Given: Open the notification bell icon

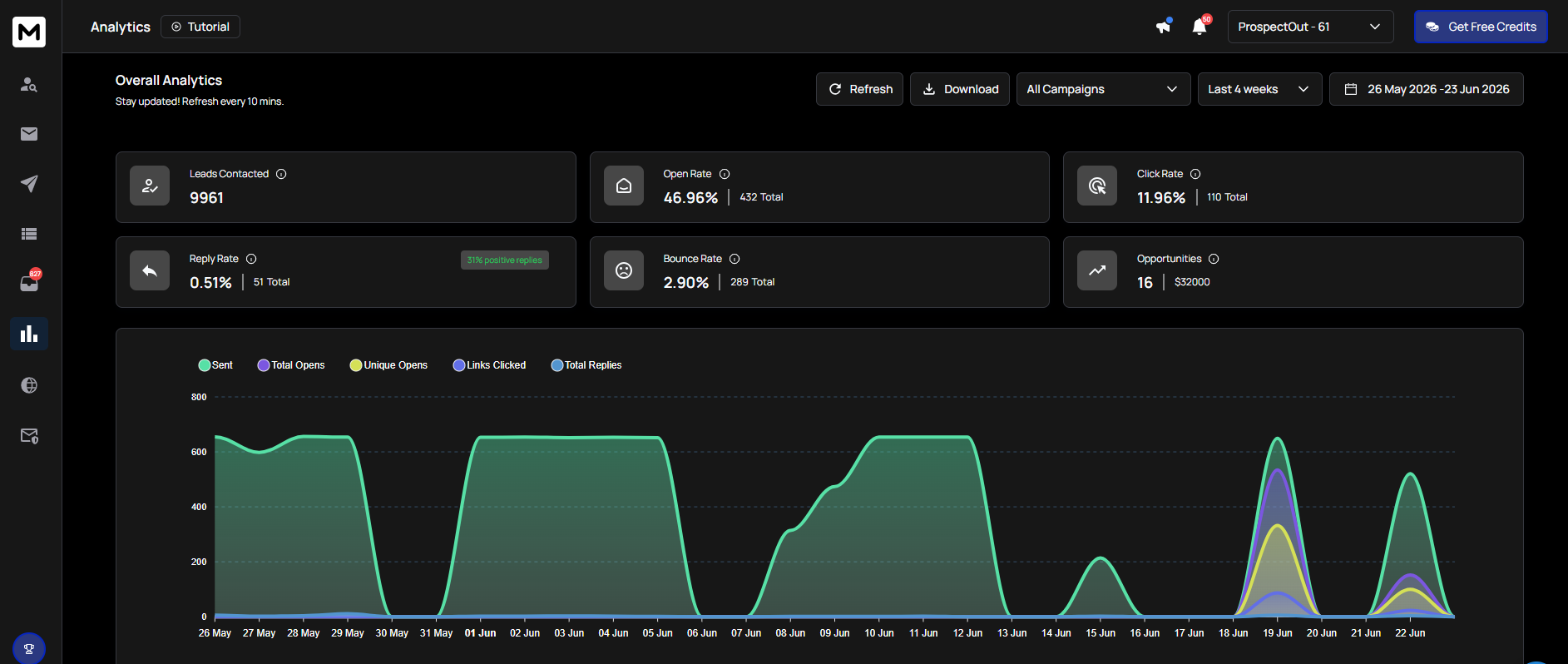Looking at the screenshot, I should (x=1199, y=27).
